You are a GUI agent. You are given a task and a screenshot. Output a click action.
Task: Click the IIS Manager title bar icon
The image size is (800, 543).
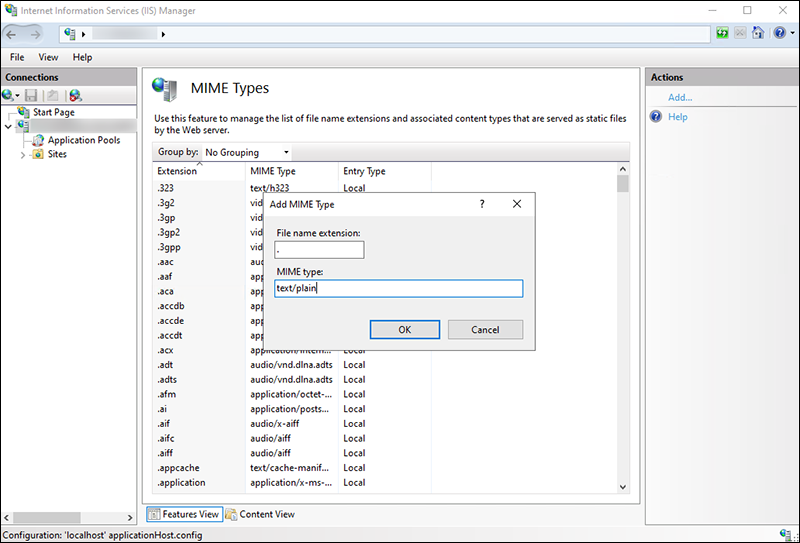point(10,10)
